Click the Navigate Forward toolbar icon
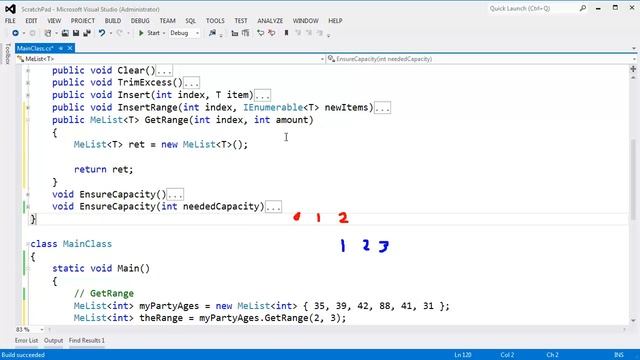Screen dimensions: 640x360 point(33,33)
